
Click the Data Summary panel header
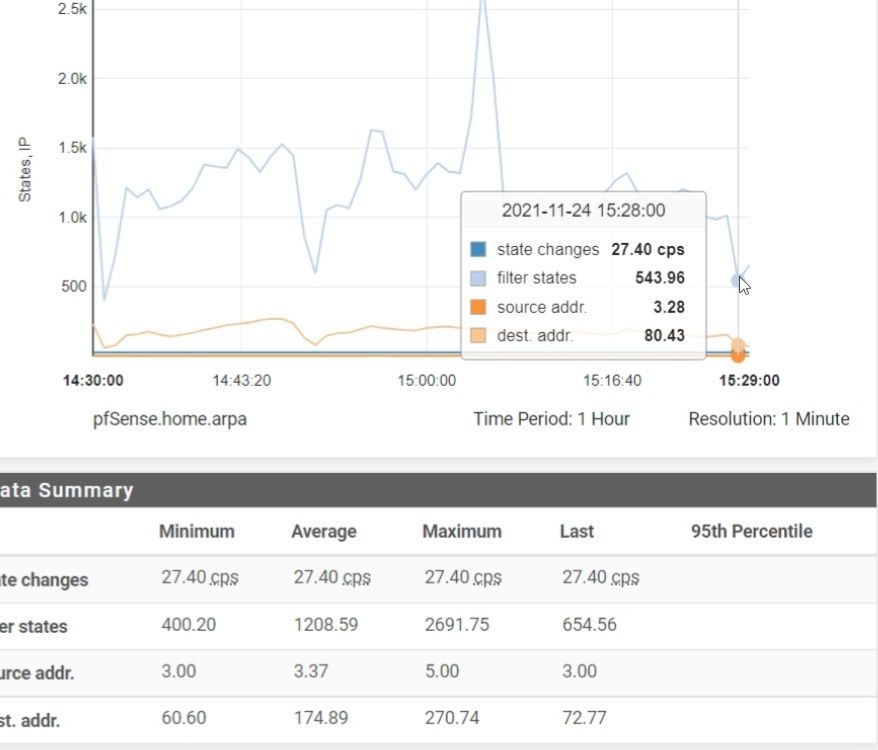pos(438,490)
